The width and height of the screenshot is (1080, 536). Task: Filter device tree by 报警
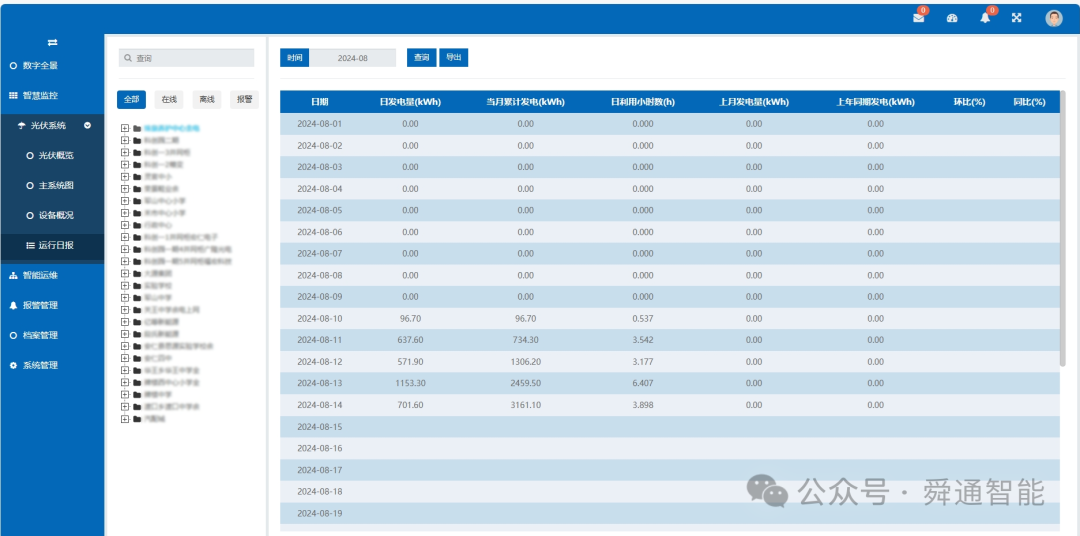245,100
